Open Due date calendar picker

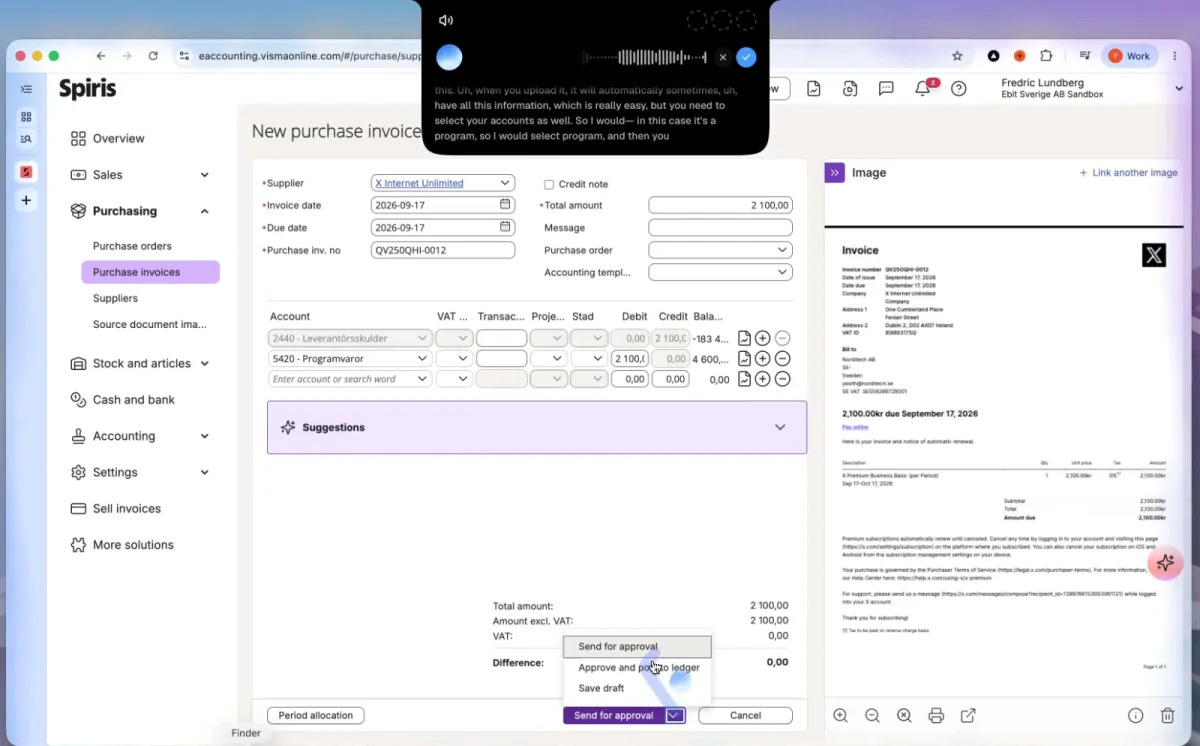[x=505, y=227]
